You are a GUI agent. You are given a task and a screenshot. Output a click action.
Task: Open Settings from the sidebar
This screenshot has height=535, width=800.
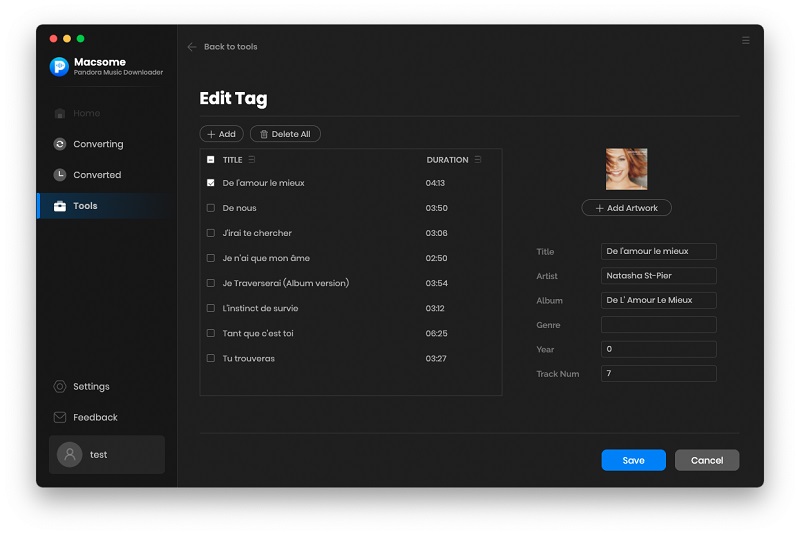pyautogui.click(x=91, y=387)
